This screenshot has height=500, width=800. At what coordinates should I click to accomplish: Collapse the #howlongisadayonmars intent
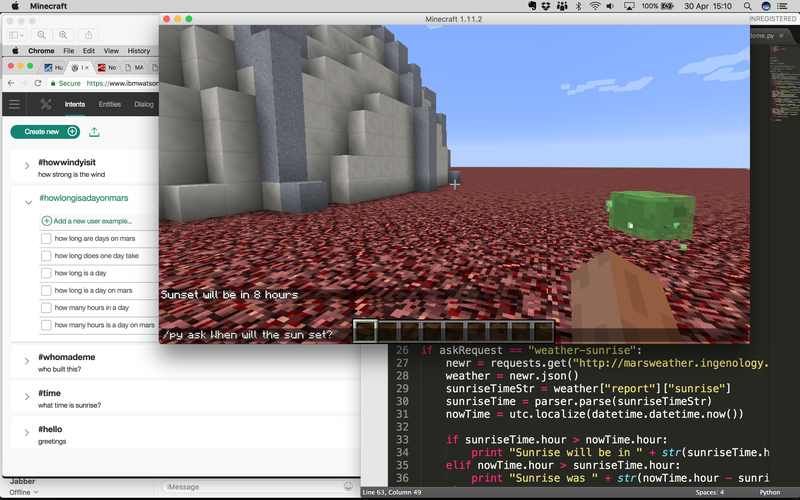27,201
